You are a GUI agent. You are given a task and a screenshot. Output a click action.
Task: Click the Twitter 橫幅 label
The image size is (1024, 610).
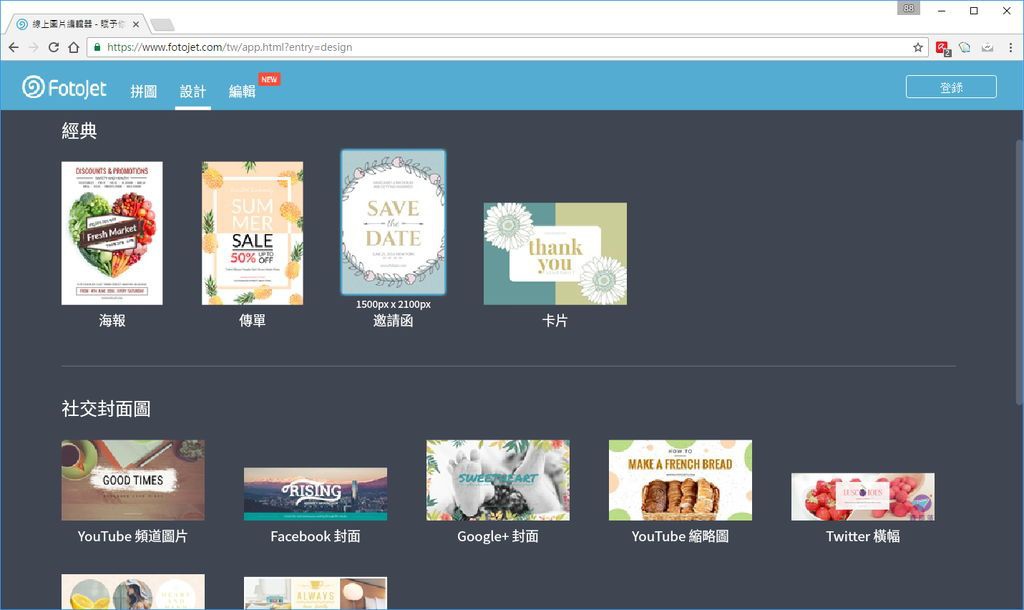(863, 536)
